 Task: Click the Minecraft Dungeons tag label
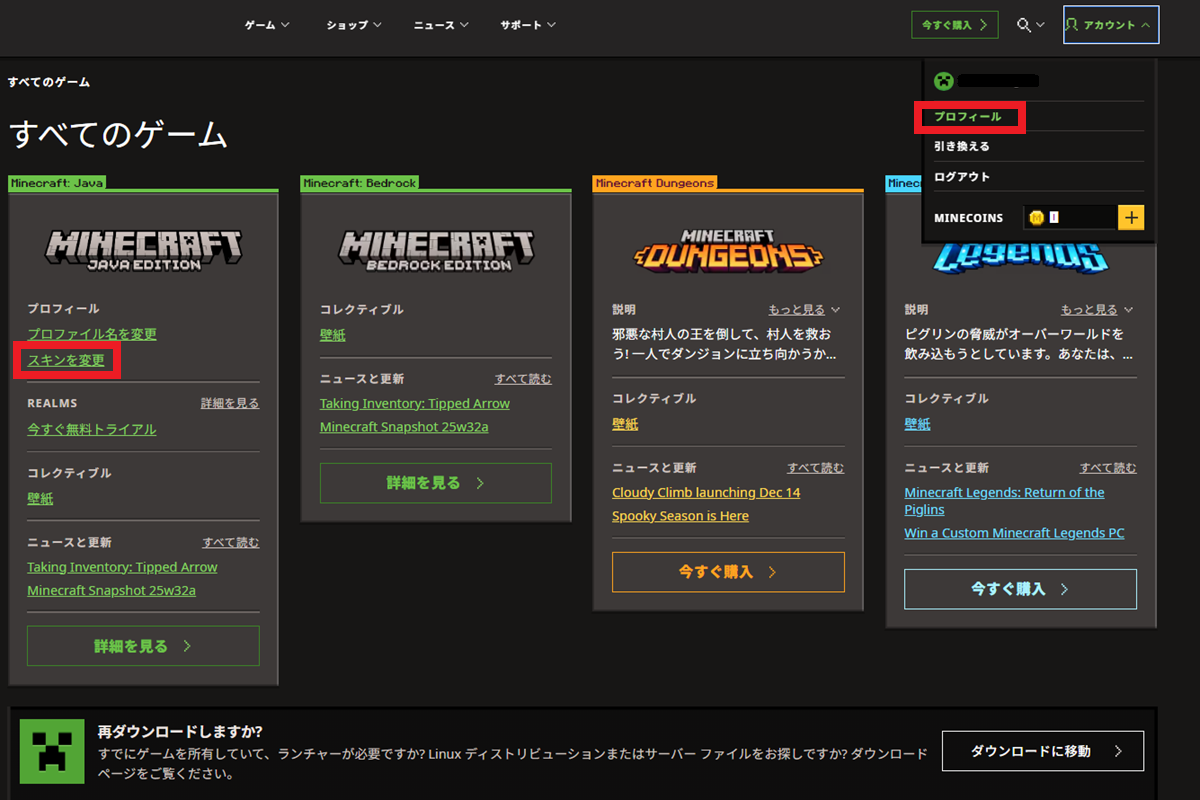[655, 183]
